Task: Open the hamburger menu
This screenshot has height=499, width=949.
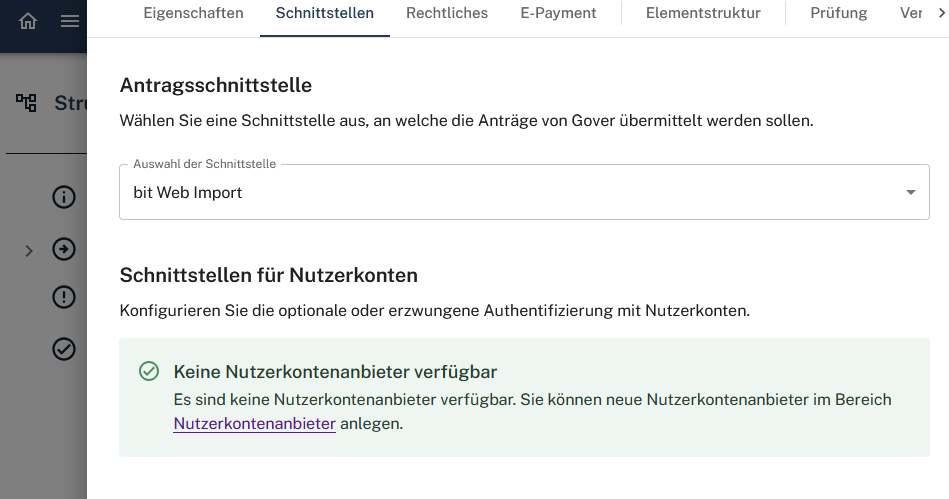Action: coord(70,21)
